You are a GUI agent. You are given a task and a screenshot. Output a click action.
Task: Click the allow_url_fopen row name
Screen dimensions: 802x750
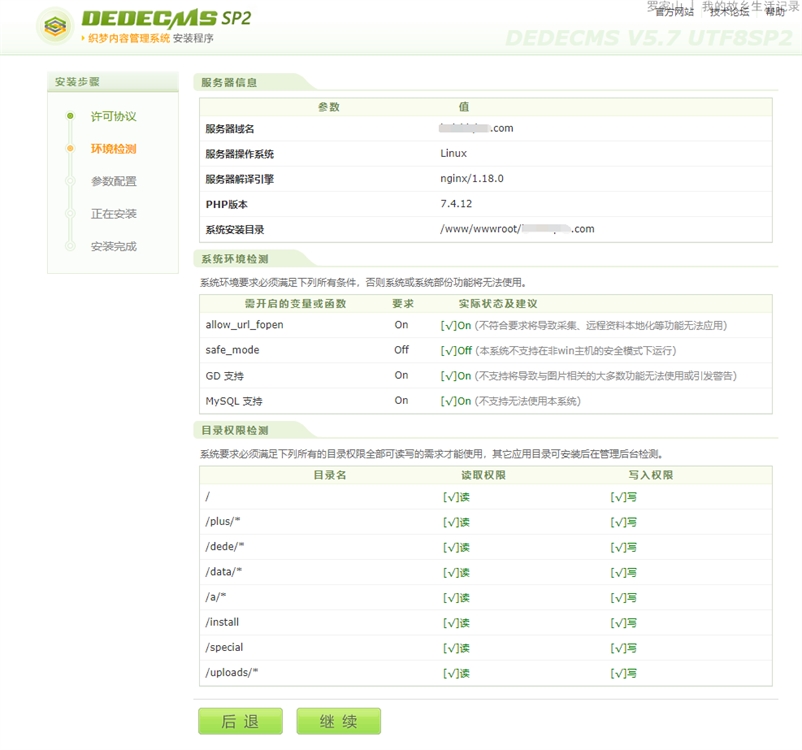(244, 325)
